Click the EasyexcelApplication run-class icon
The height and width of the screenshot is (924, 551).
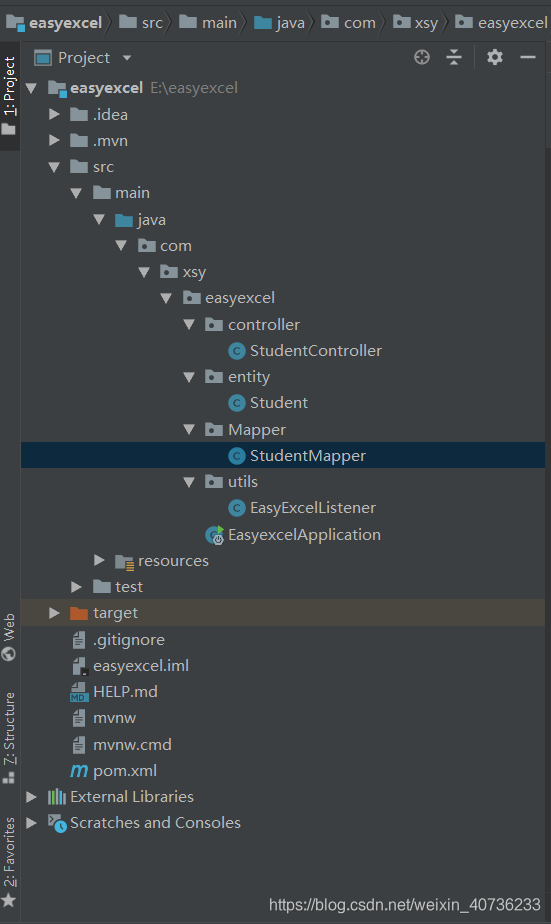click(x=215, y=534)
